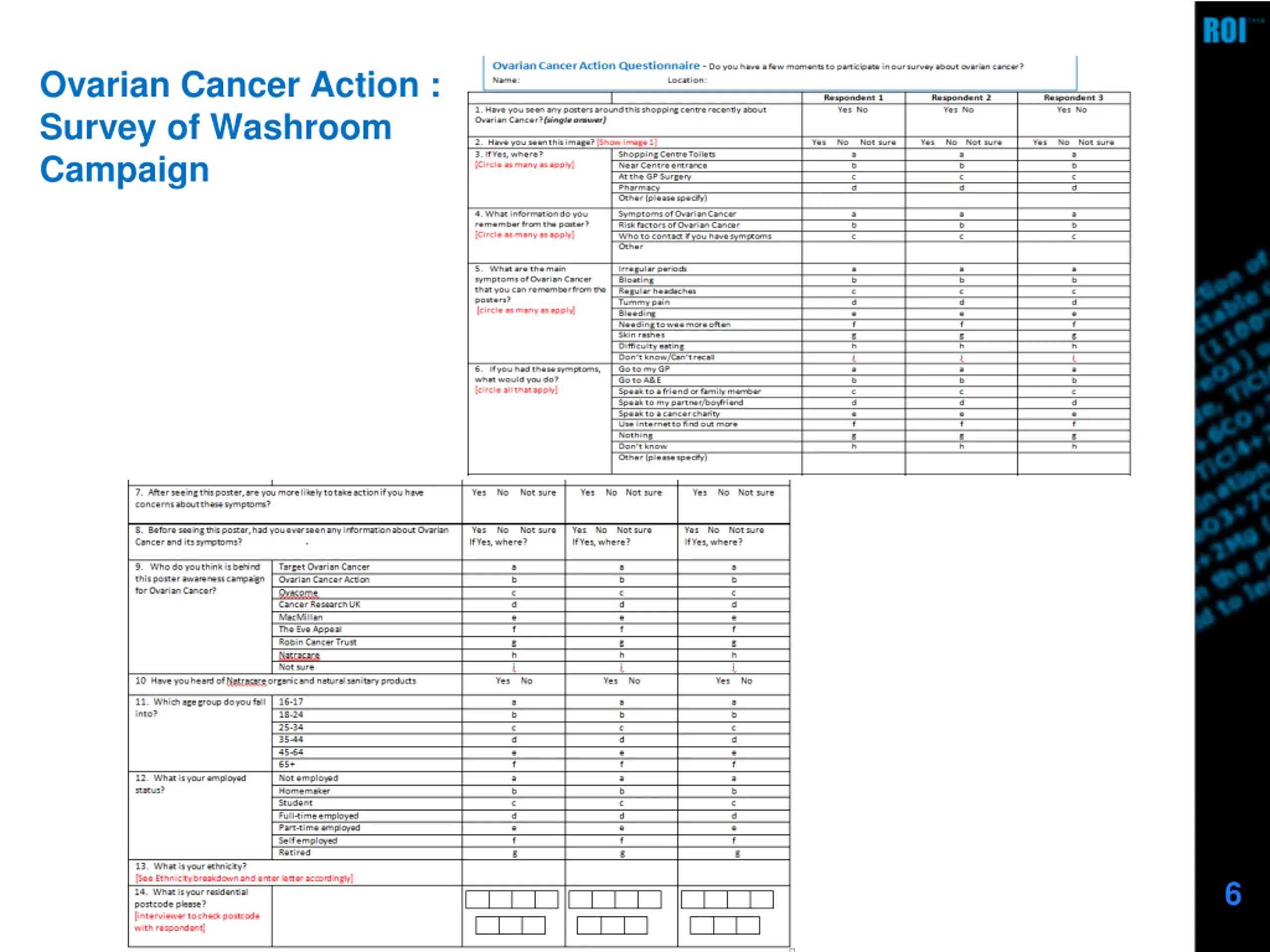The height and width of the screenshot is (952, 1270).
Task: Click the ROI logo at top right
Action: point(1225,30)
